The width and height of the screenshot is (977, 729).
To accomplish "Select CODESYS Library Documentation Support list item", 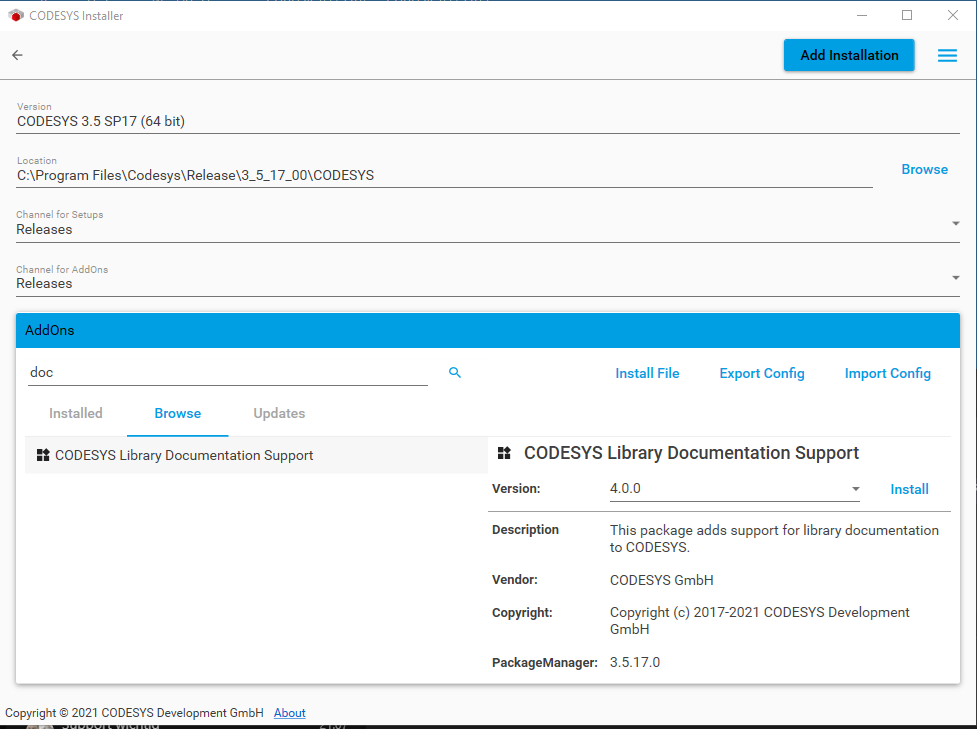I will click(x=184, y=455).
